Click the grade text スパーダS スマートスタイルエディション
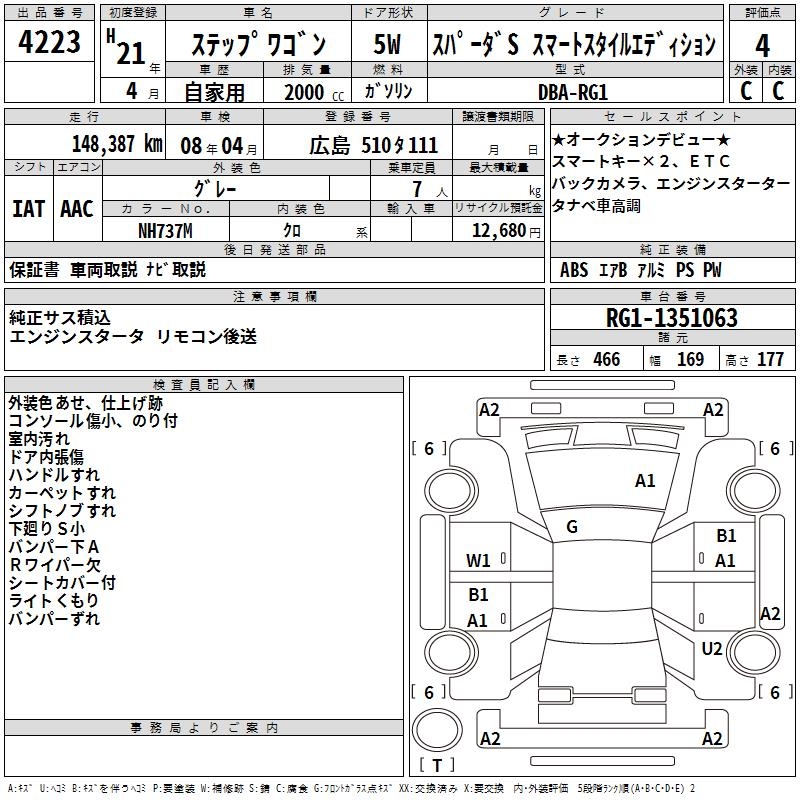 (x=574, y=44)
